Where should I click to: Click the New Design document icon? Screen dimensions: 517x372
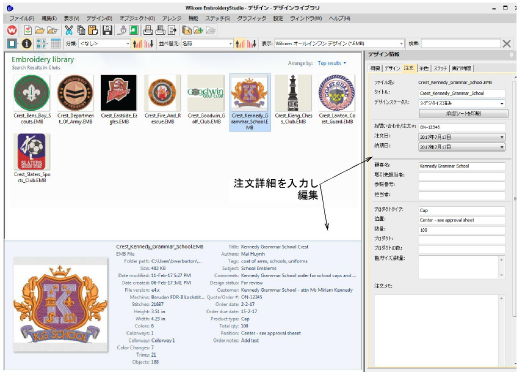point(28,30)
